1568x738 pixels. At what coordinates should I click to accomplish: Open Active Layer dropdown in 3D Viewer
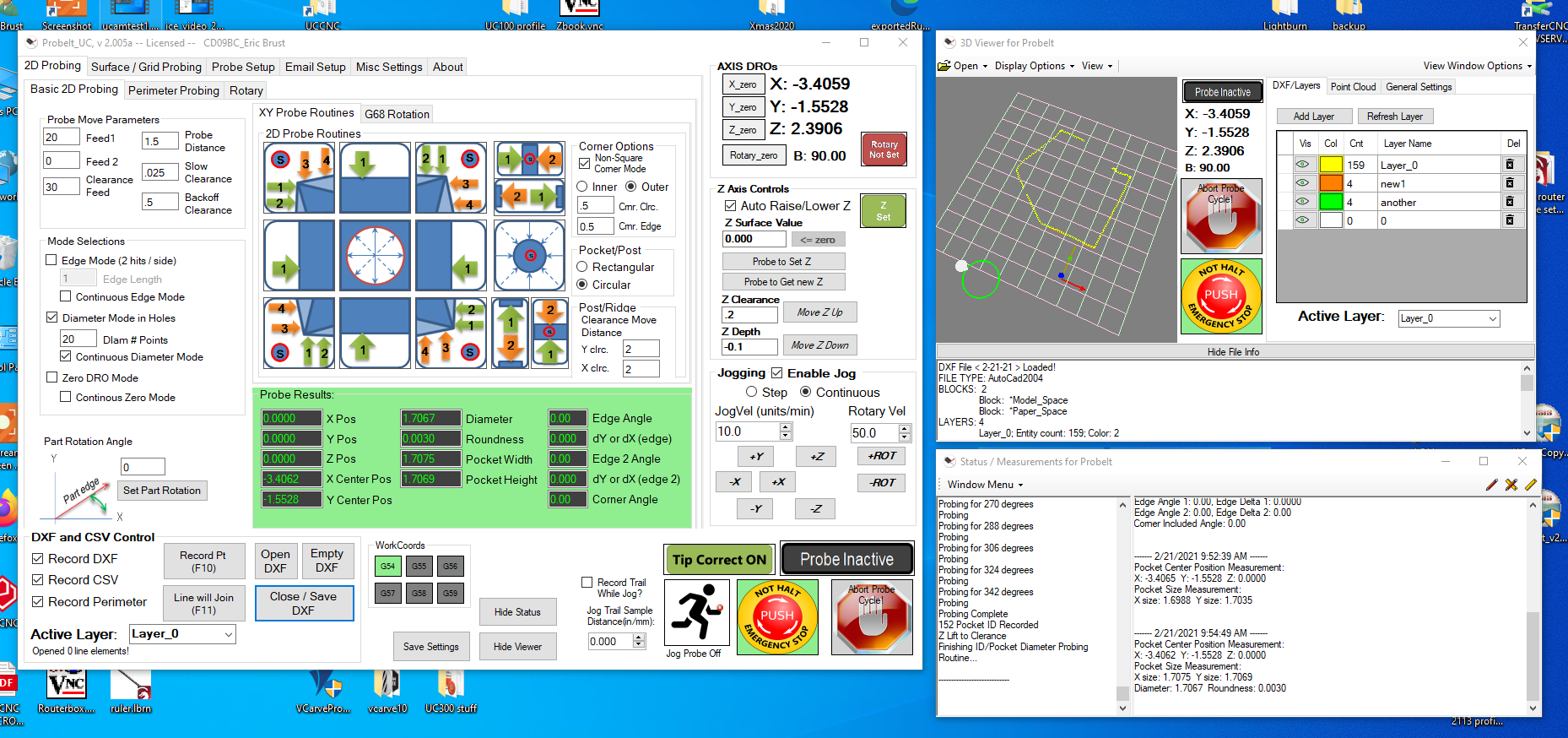point(1449,318)
